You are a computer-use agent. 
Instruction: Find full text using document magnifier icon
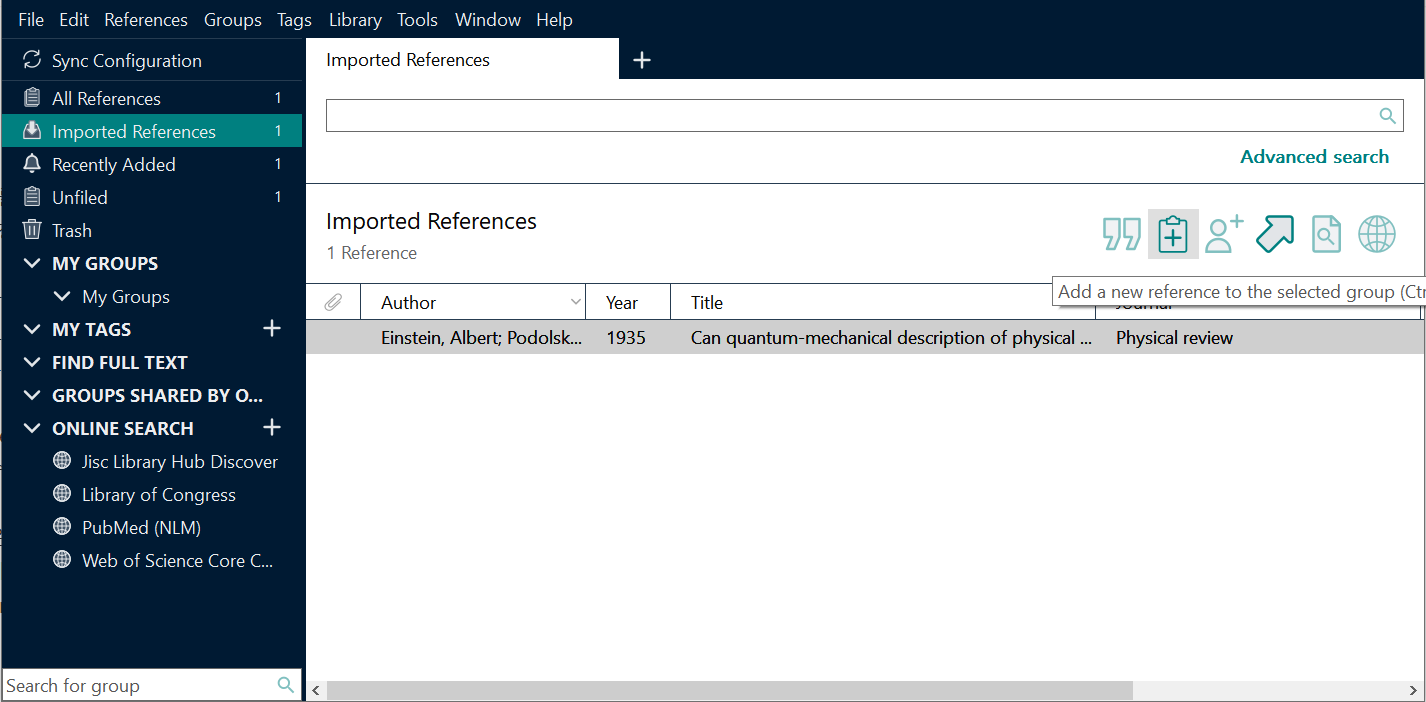pos(1326,234)
